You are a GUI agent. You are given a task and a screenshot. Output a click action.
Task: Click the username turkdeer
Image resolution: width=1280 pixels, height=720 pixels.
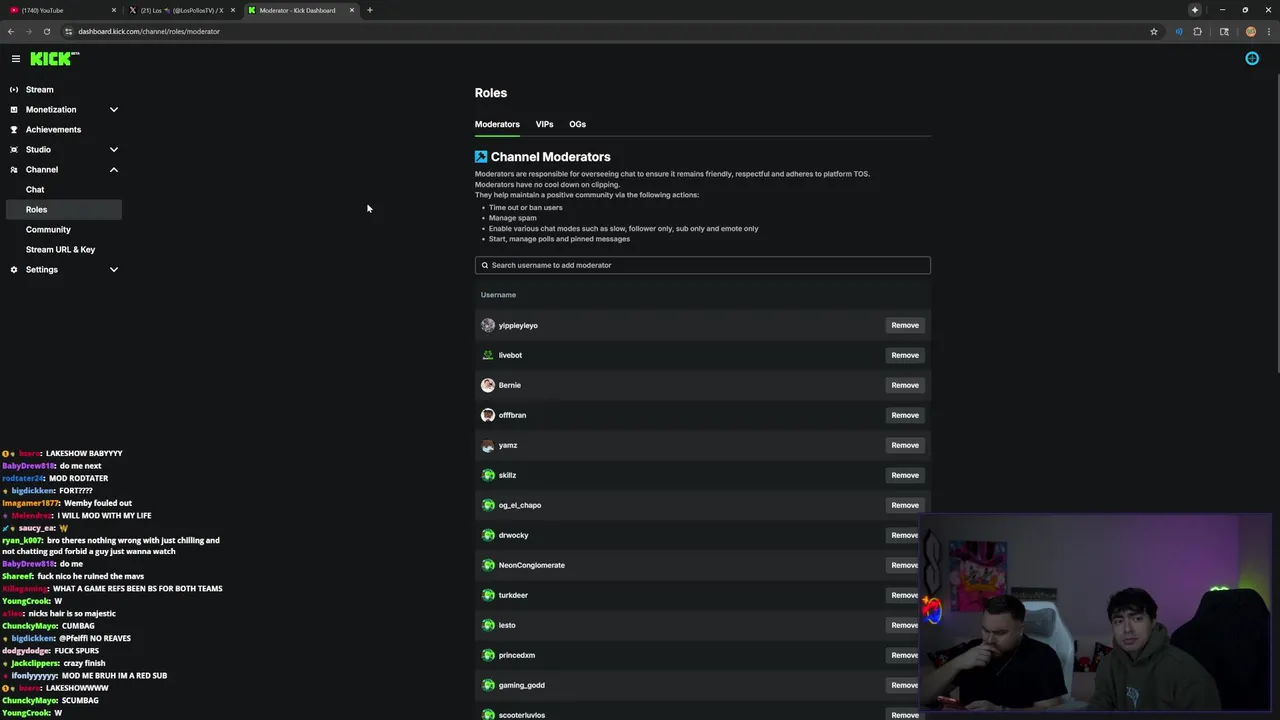(x=513, y=595)
